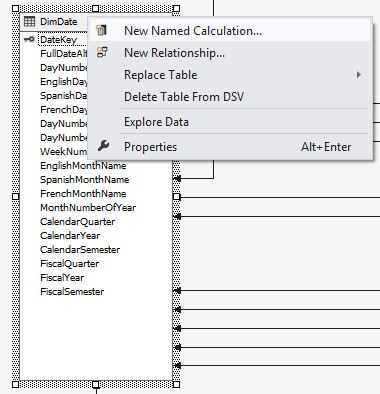The image size is (380, 394).
Task: Select the FiscalYear column
Action: point(62,277)
